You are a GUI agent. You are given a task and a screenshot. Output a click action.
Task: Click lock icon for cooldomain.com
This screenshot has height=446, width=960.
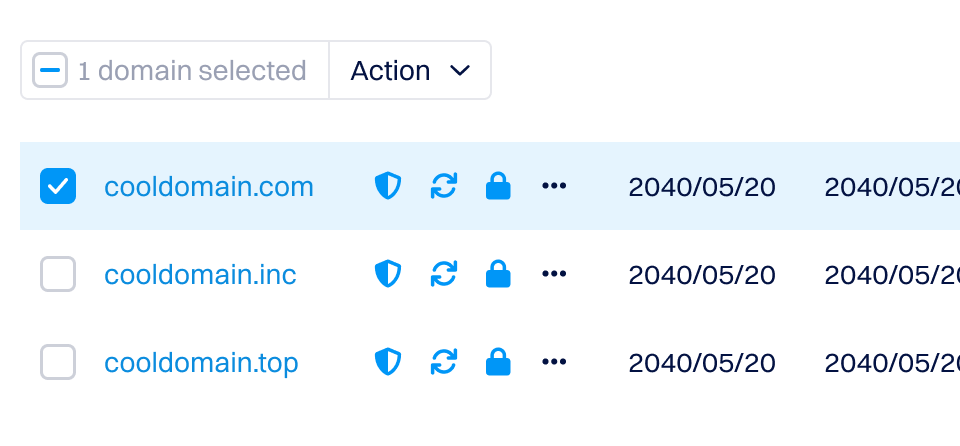[x=497, y=186]
